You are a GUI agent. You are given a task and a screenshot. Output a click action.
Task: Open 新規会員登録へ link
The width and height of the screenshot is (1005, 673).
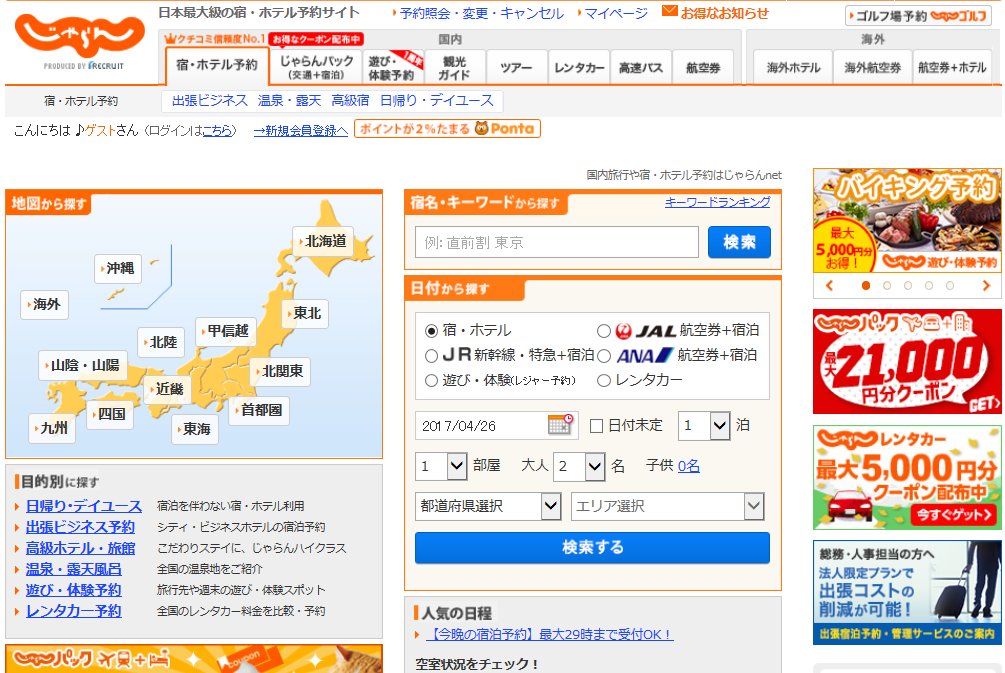[301, 131]
